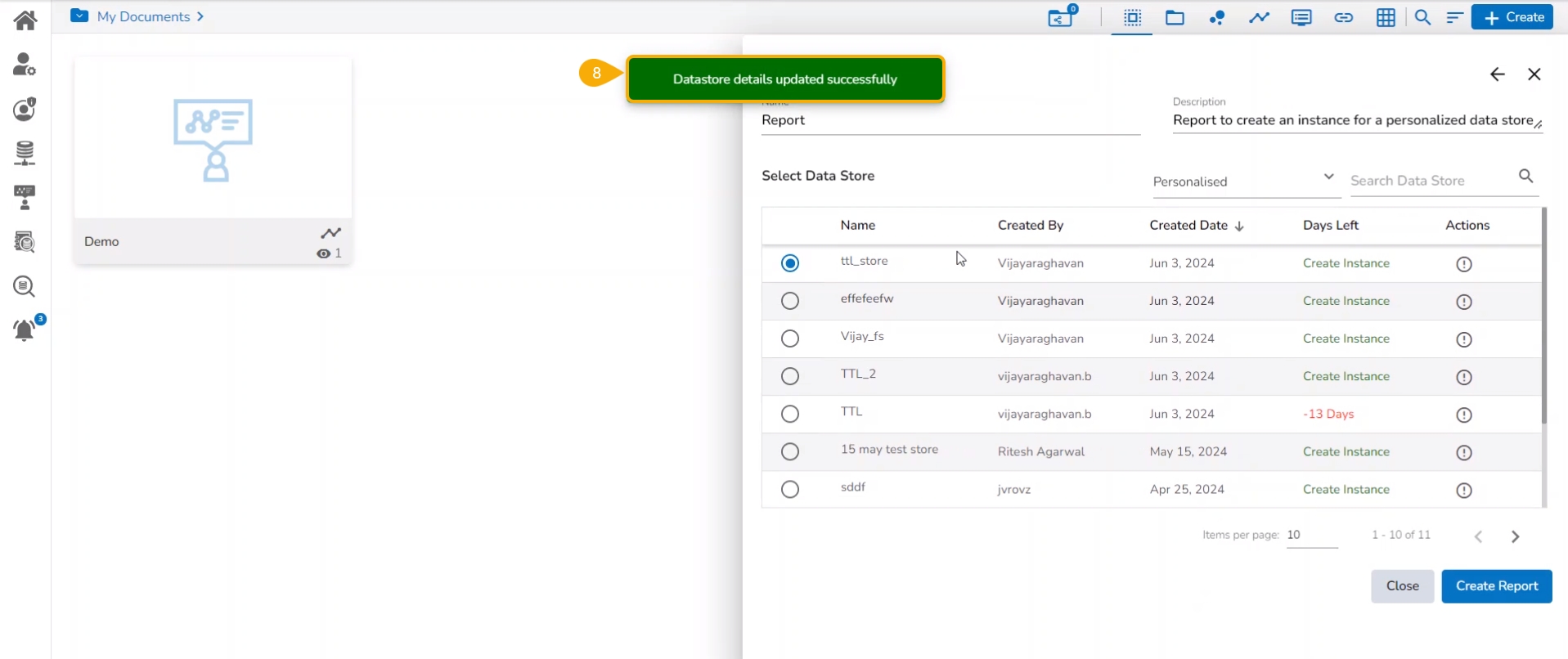Click Create Instance link for ttl_store
The image size is (1568, 659).
coord(1346,263)
